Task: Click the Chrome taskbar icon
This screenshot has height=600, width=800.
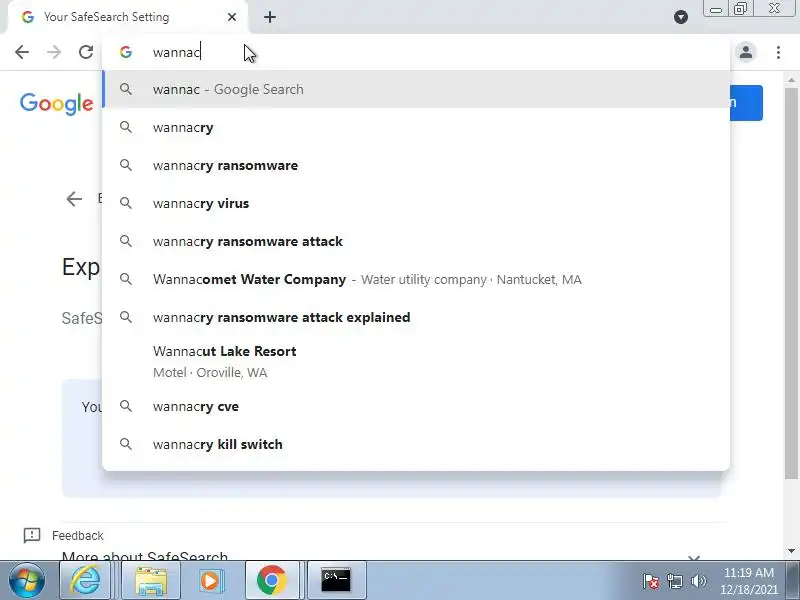Action: [271, 581]
